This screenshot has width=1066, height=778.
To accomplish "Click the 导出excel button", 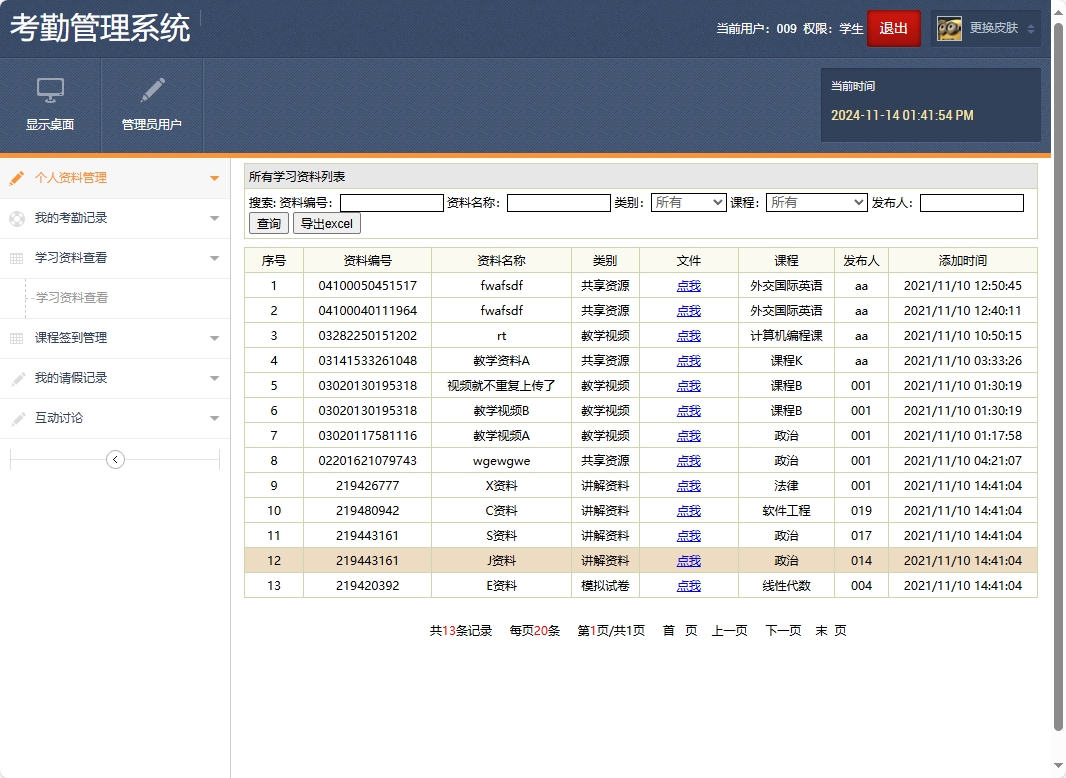I will (x=326, y=224).
